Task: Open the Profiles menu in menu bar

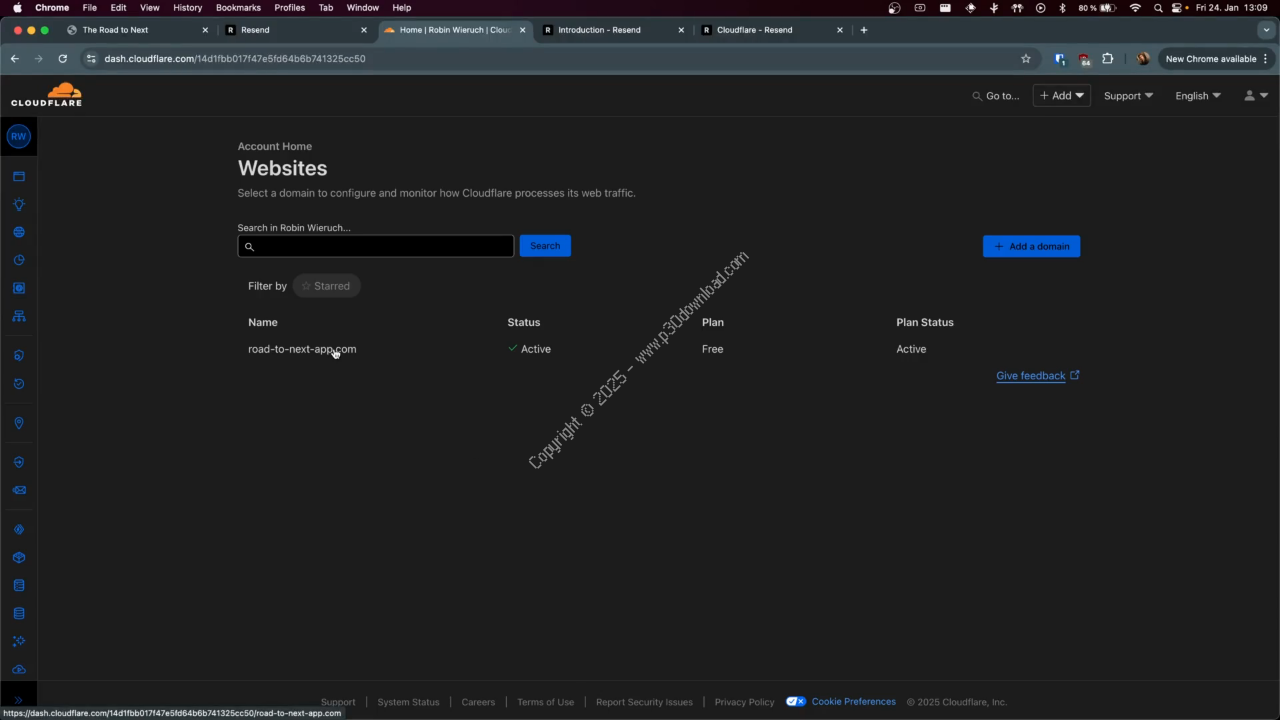Action: [x=290, y=8]
